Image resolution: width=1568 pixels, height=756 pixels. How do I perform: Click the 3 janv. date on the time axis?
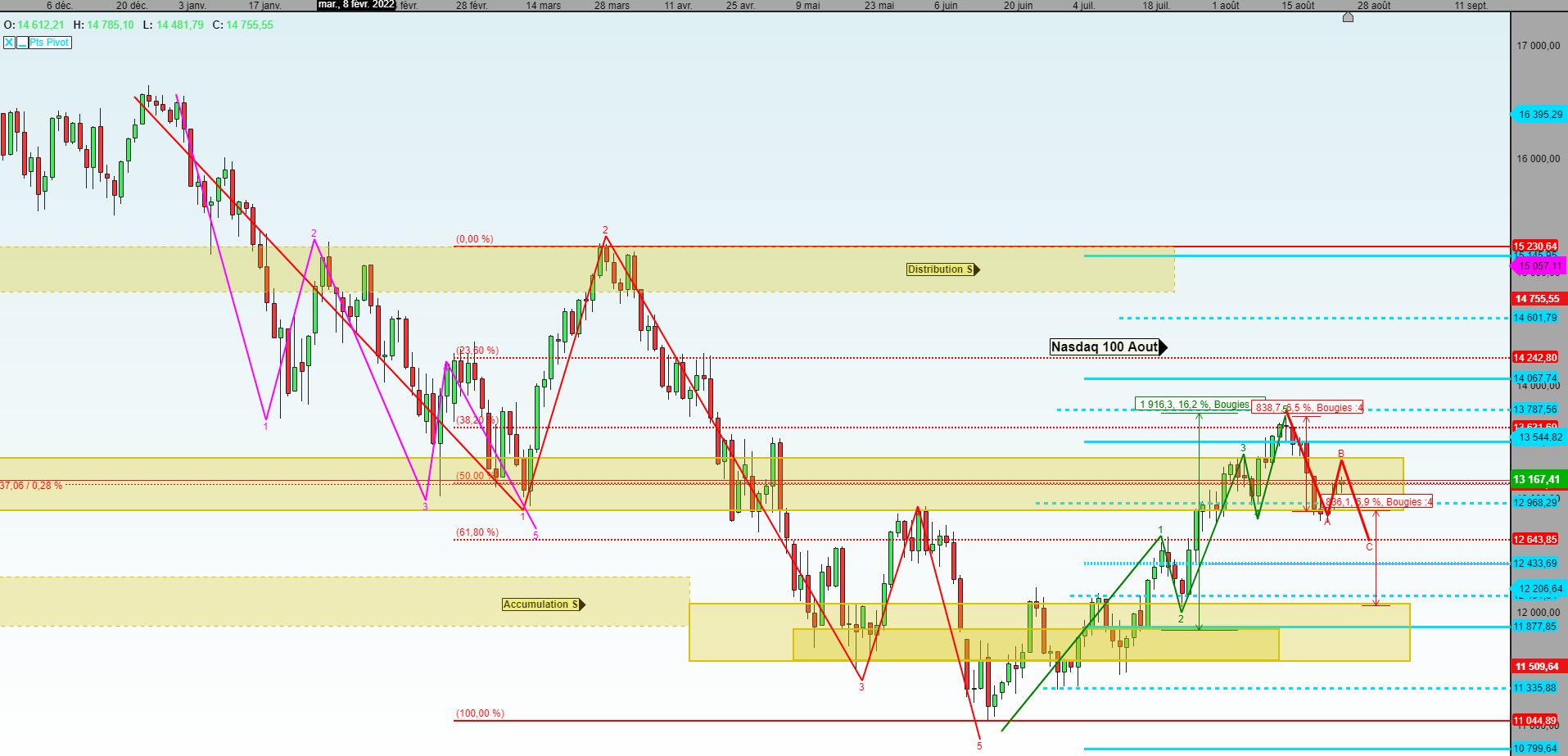(x=192, y=6)
